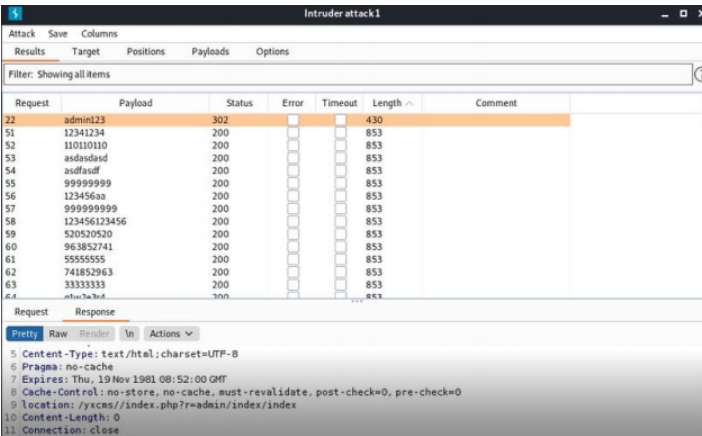
Task: Click the Length column sort arrow
Action: coord(409,103)
